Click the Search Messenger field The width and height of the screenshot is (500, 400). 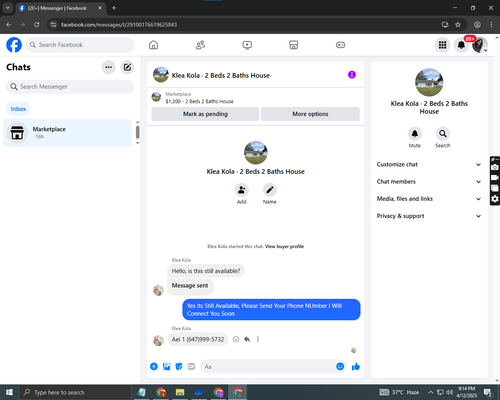70,87
